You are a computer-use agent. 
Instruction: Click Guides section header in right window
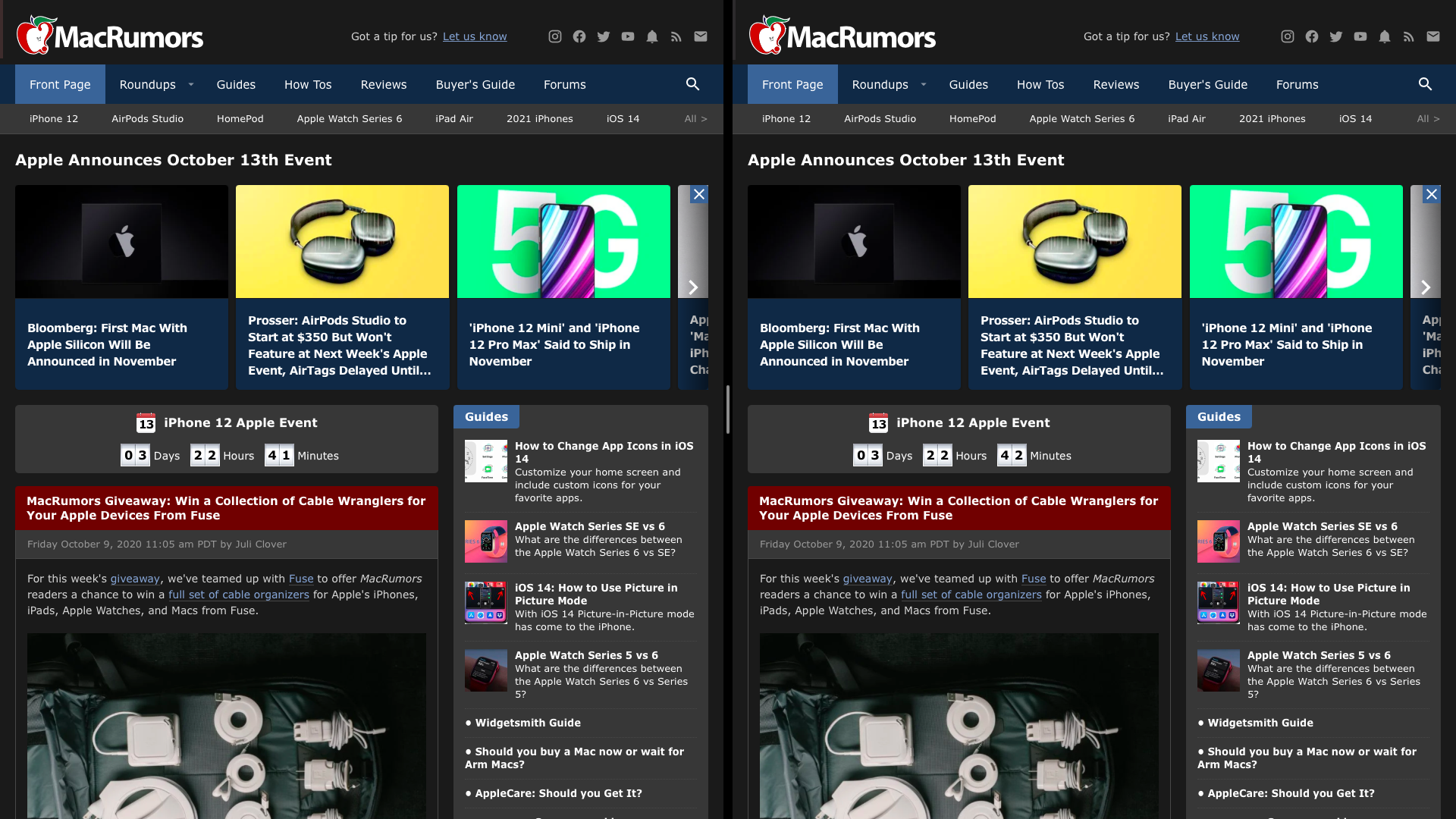(1219, 417)
